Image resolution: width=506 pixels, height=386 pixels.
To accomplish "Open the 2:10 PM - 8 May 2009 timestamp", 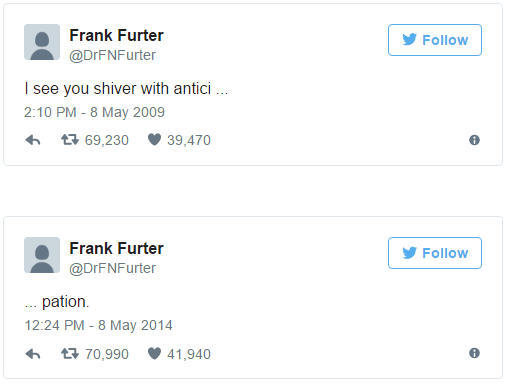I will pyautogui.click(x=94, y=112).
